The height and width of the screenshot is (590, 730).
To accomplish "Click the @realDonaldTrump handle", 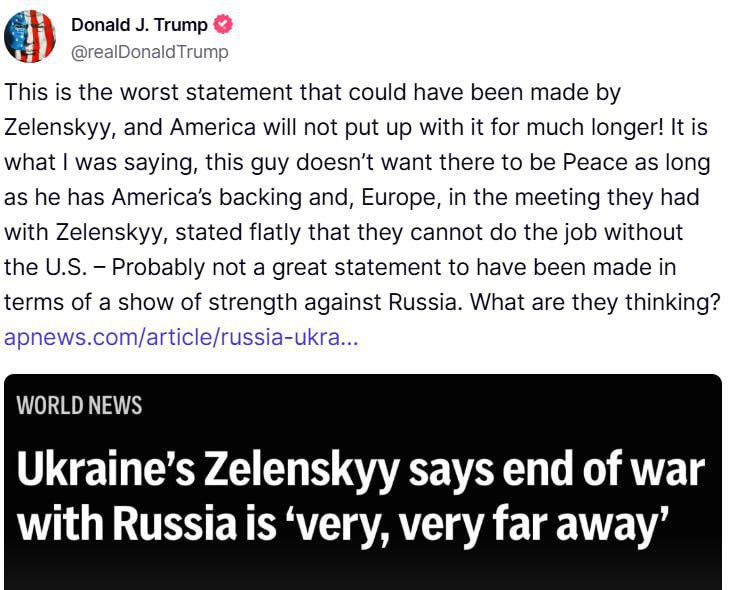I will 149,51.
